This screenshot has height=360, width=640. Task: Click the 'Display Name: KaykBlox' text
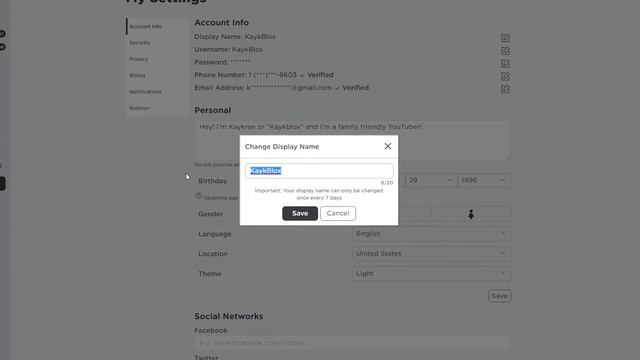(x=235, y=37)
